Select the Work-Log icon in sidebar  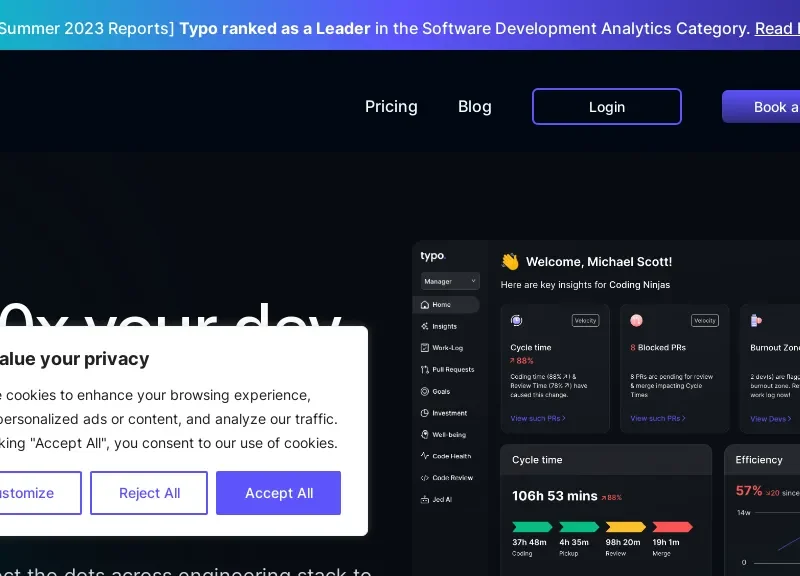click(425, 348)
